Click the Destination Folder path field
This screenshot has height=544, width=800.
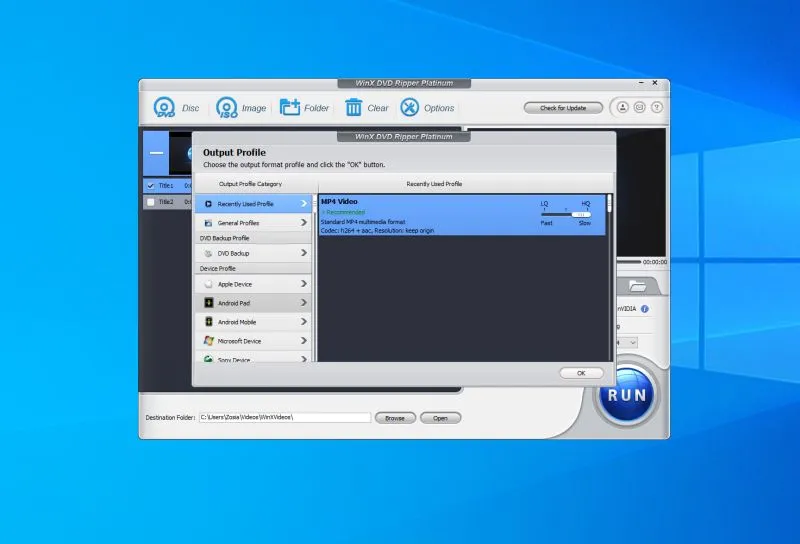click(x=284, y=418)
